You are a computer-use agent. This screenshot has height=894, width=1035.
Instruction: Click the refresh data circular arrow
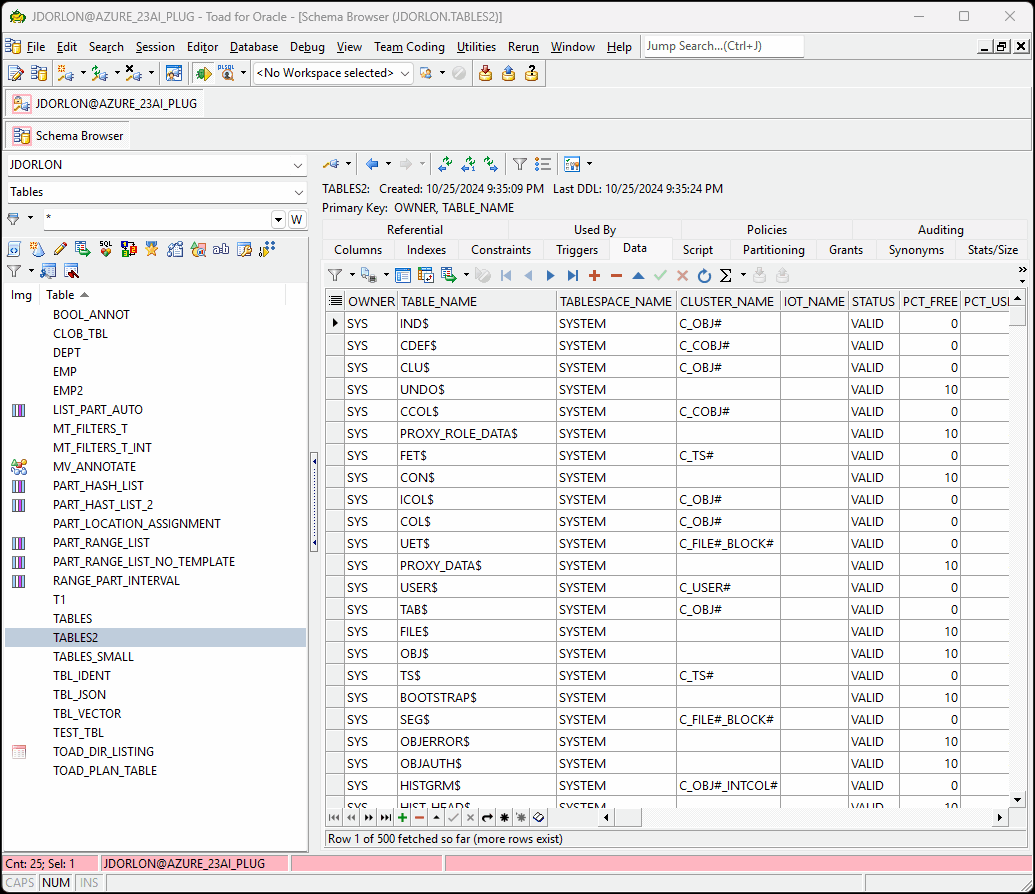tap(704, 275)
